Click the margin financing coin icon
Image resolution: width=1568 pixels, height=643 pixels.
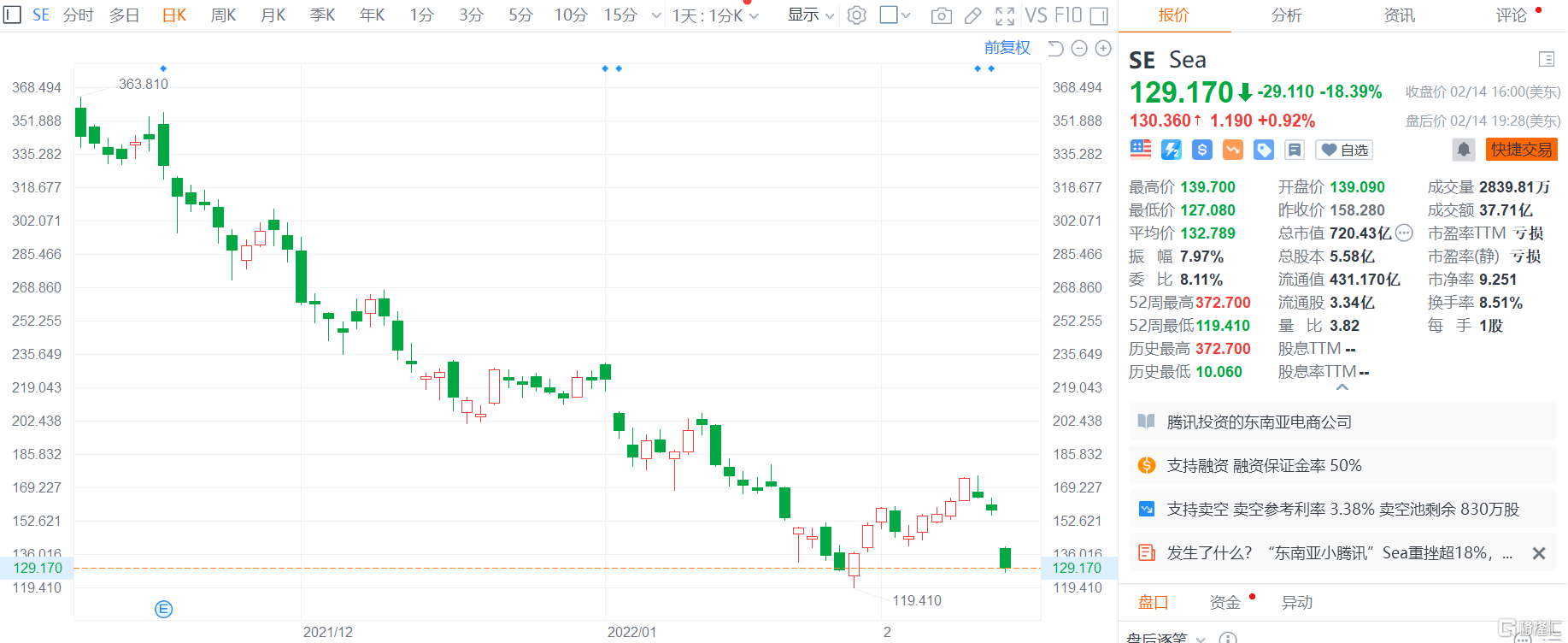1147,465
